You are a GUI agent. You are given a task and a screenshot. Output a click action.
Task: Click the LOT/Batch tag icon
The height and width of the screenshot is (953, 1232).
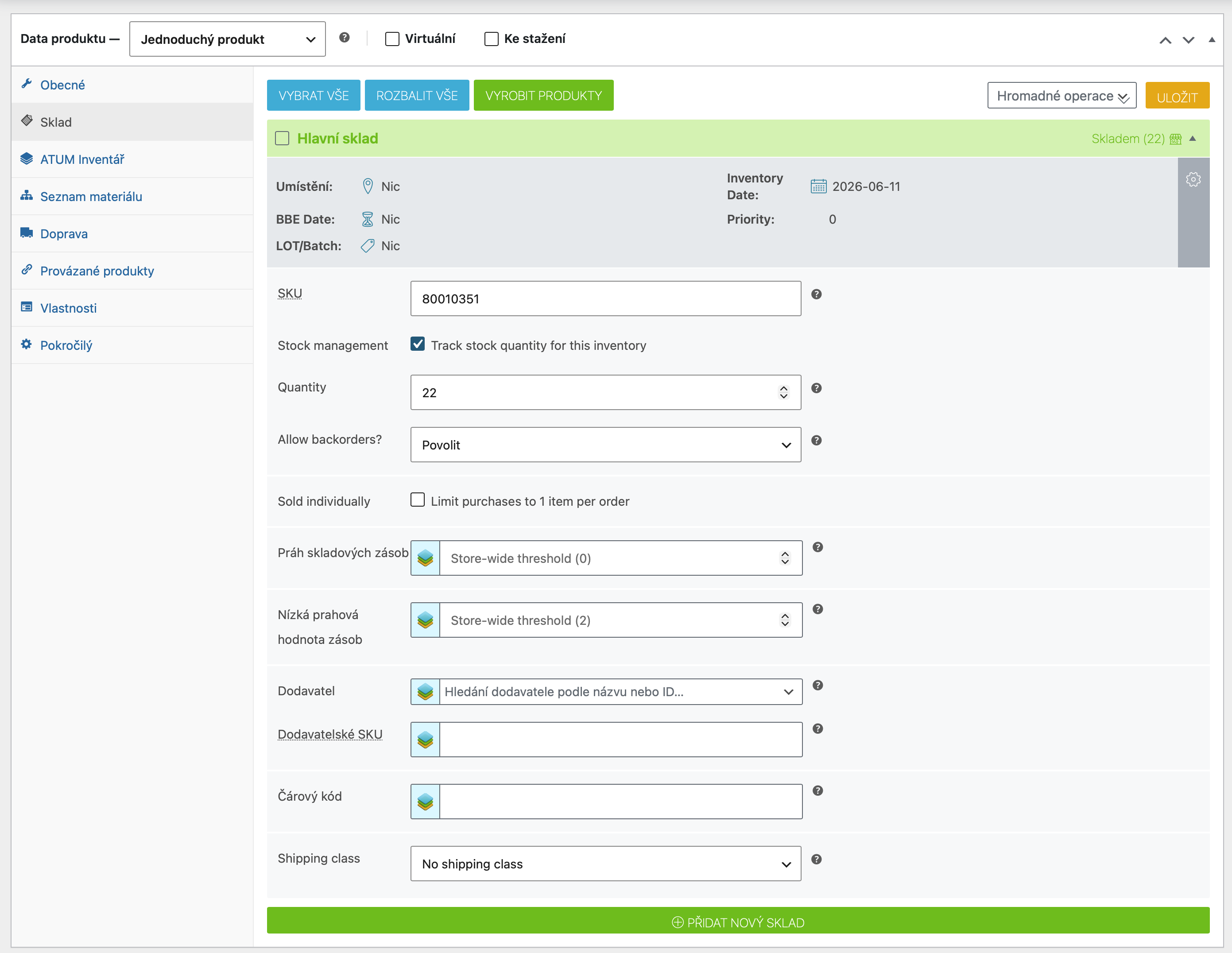(x=367, y=245)
